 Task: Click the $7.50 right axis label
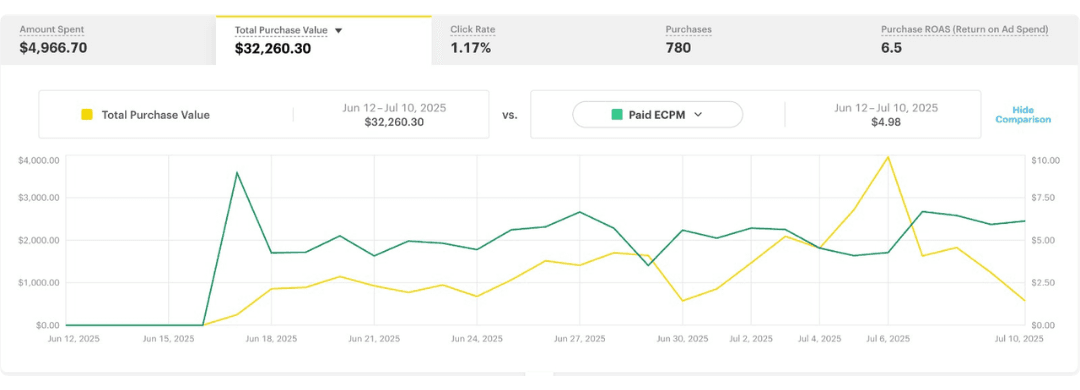1043,198
